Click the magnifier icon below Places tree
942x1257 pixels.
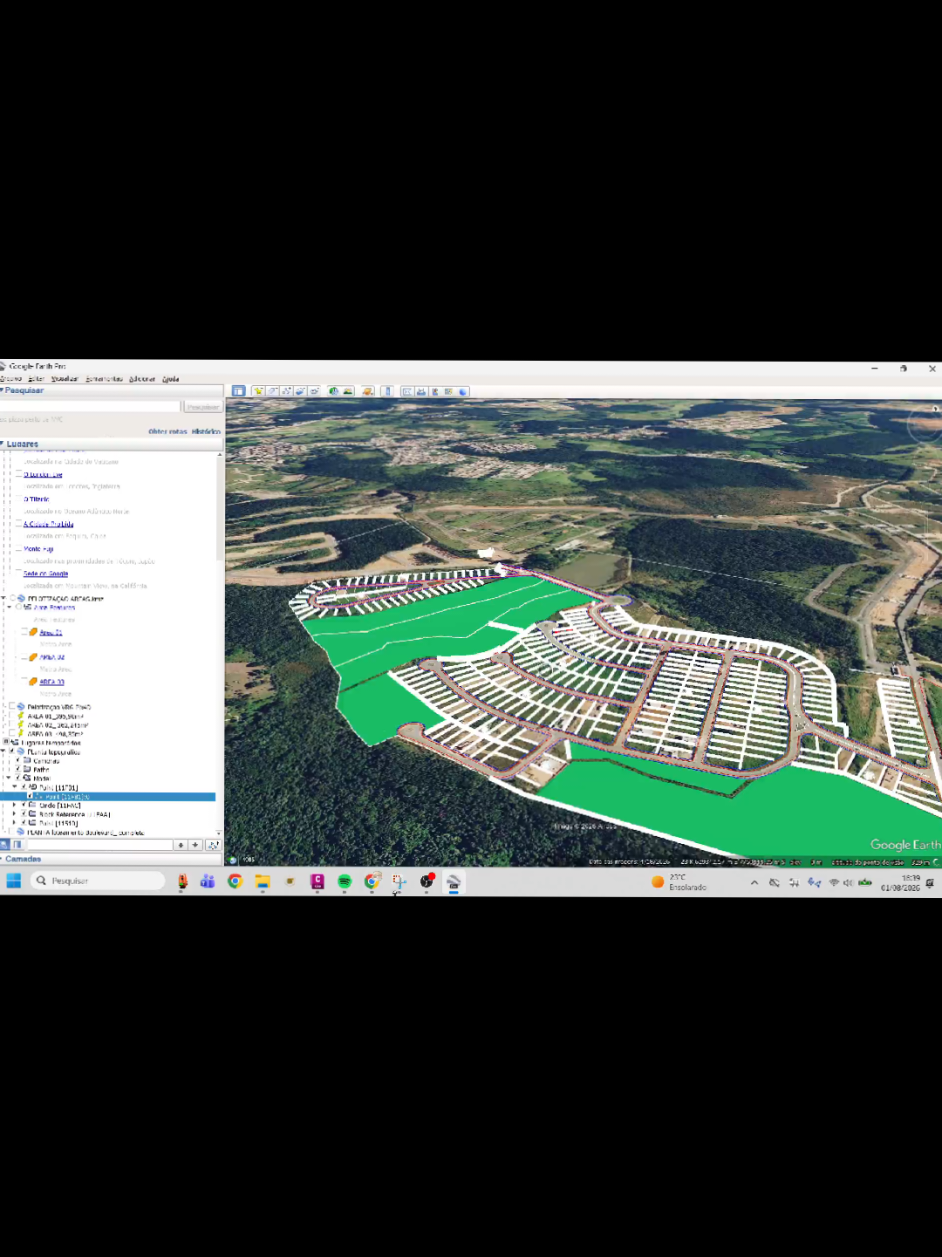(4, 845)
